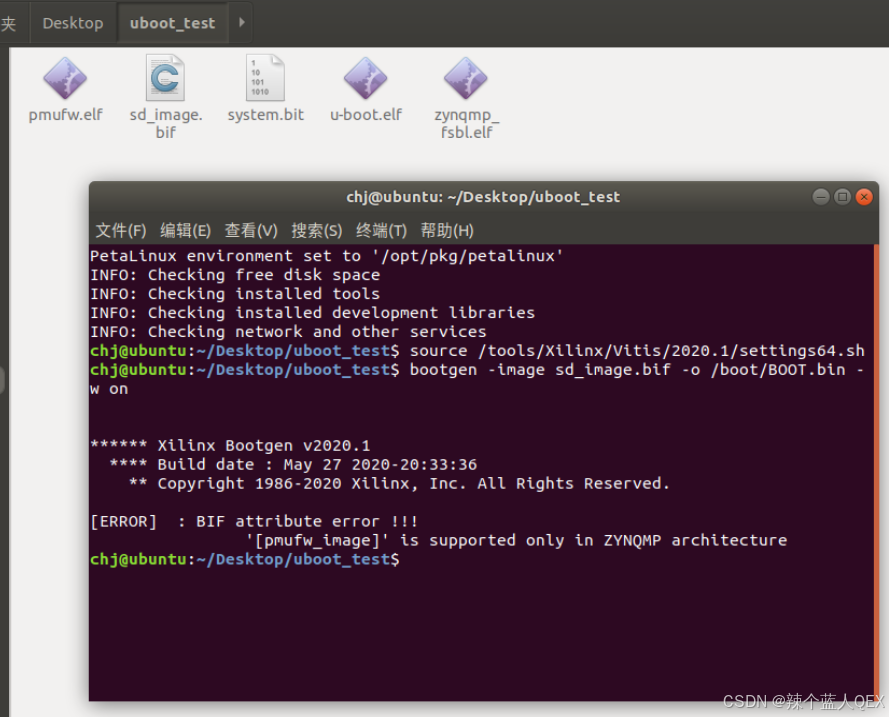Image resolution: width=889 pixels, height=717 pixels.
Task: Maximize the terminal window
Action: click(843, 197)
